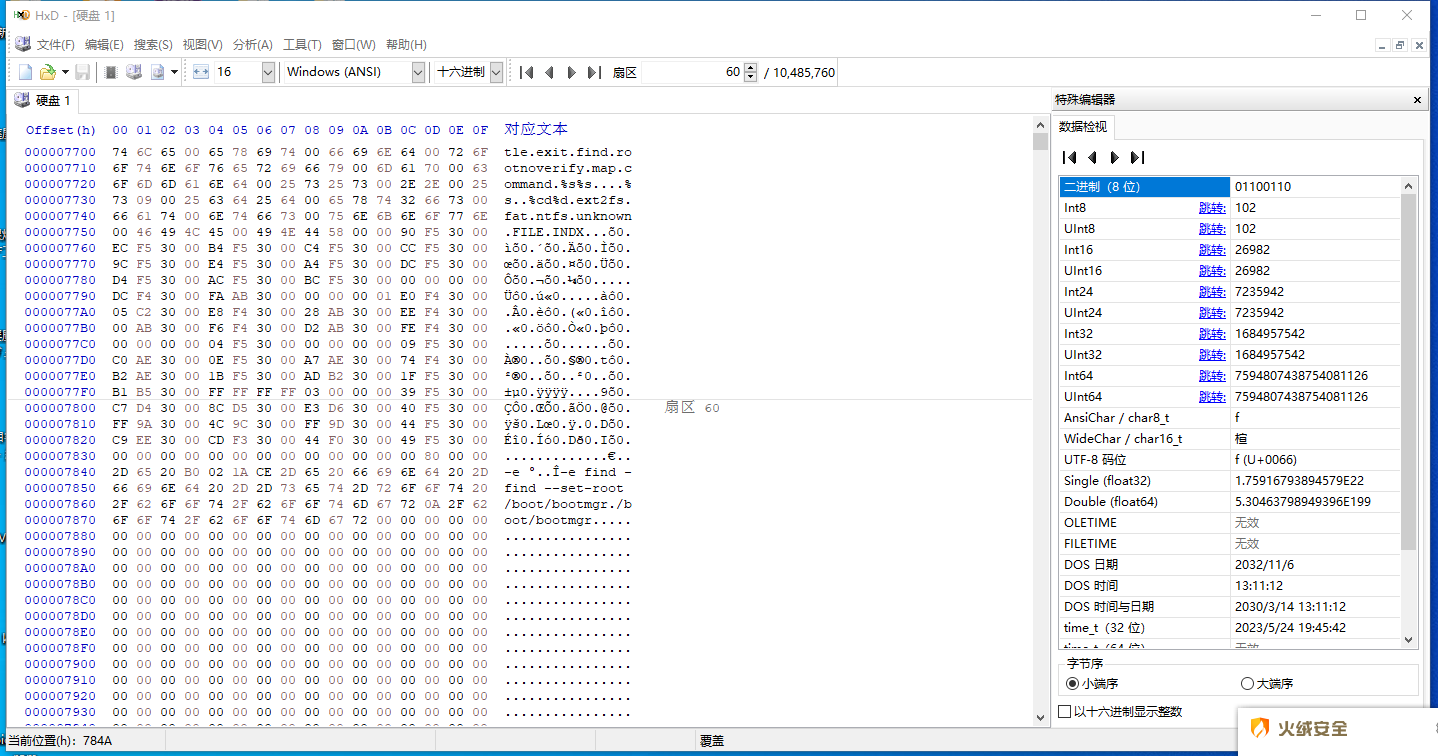This screenshot has width=1438, height=756.
Task: Go to next sector in toolbar
Action: [x=571, y=72]
